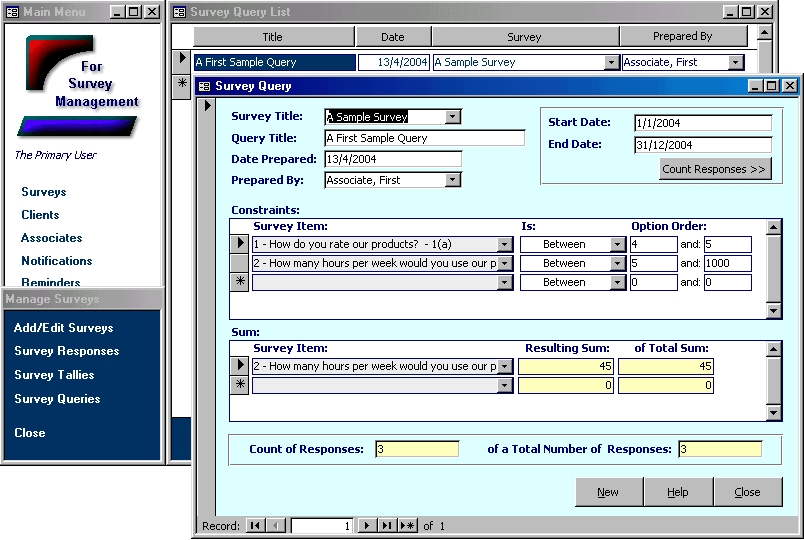The image size is (804, 540).
Task: Select row marker for first Sum item
Action: click(240, 367)
